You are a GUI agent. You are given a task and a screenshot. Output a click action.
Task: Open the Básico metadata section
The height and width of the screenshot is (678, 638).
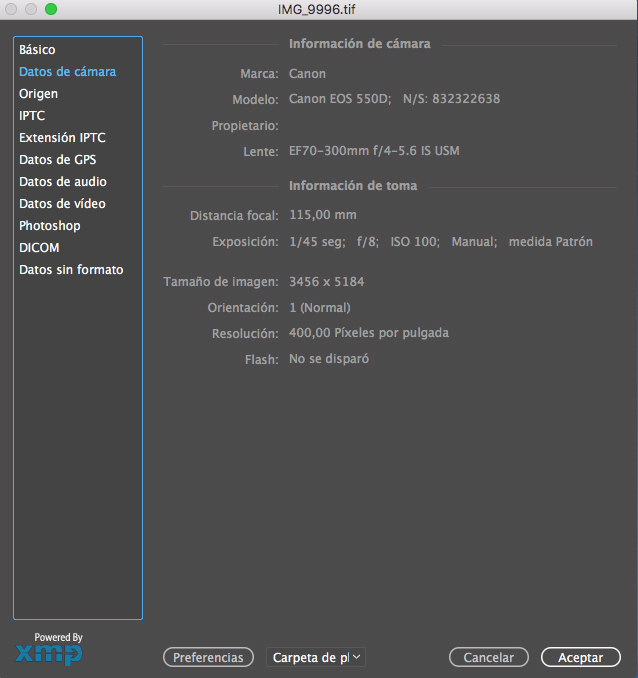click(37, 50)
